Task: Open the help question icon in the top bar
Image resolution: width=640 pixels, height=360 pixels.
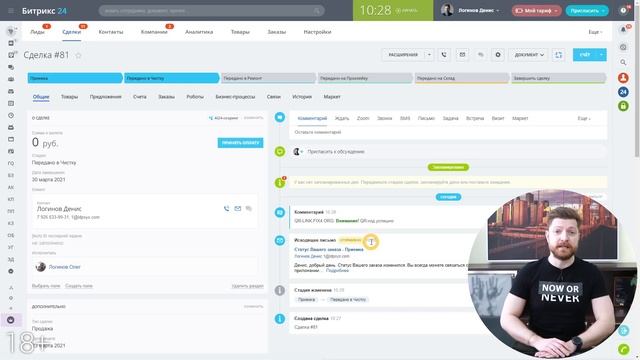Action: pos(623,11)
